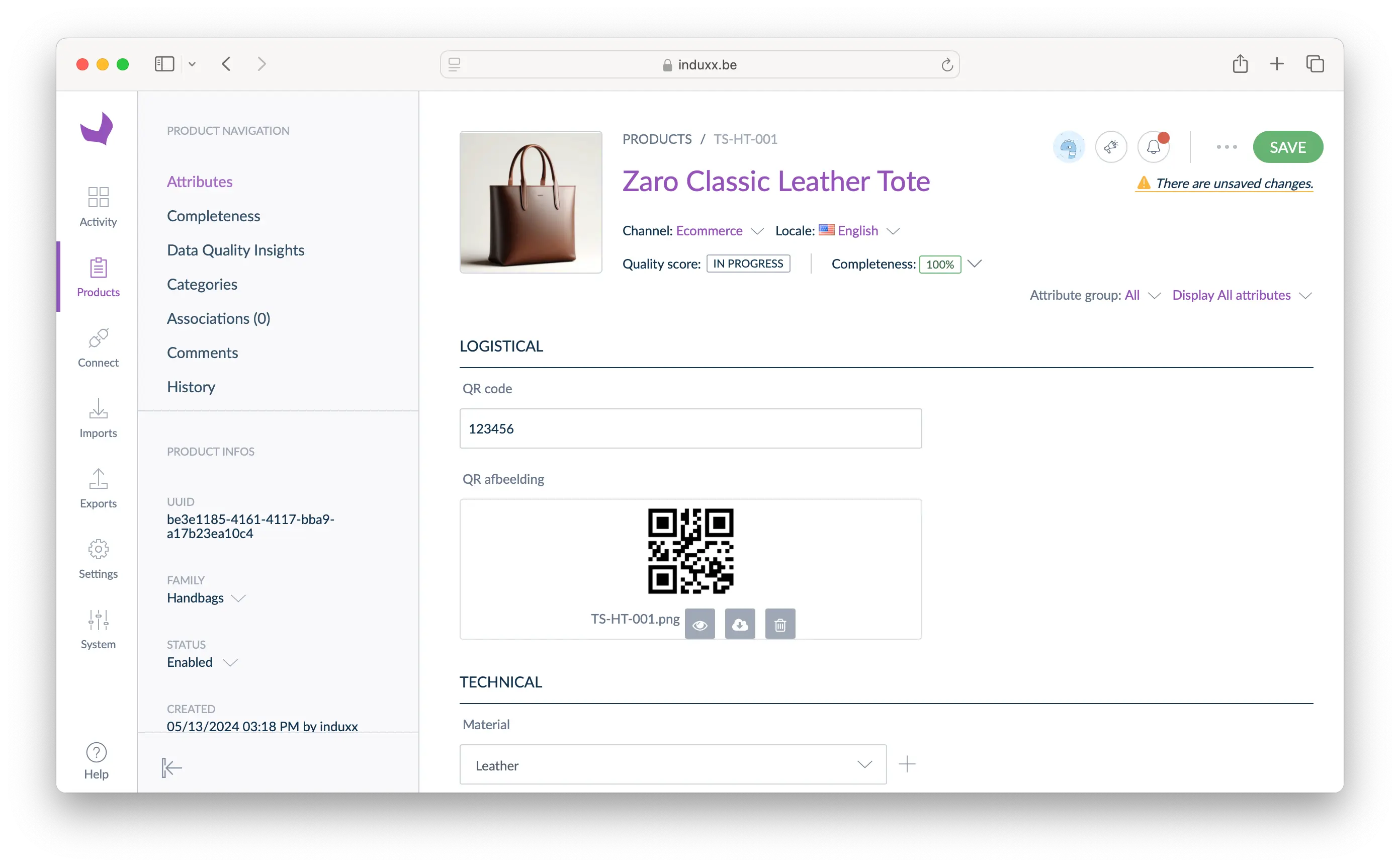The height and width of the screenshot is (867, 1400).
Task: Click the notifications bell icon
Action: click(1153, 147)
